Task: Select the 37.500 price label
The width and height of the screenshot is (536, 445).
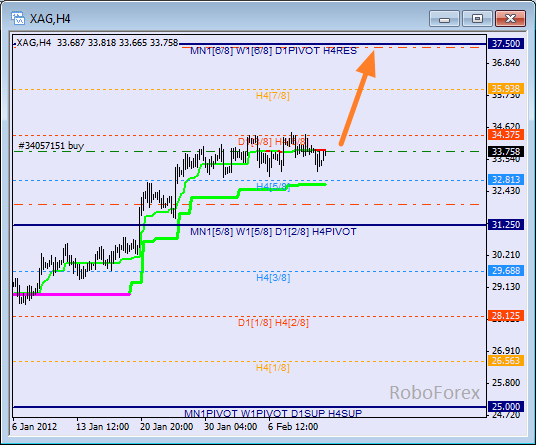Action: (506, 44)
